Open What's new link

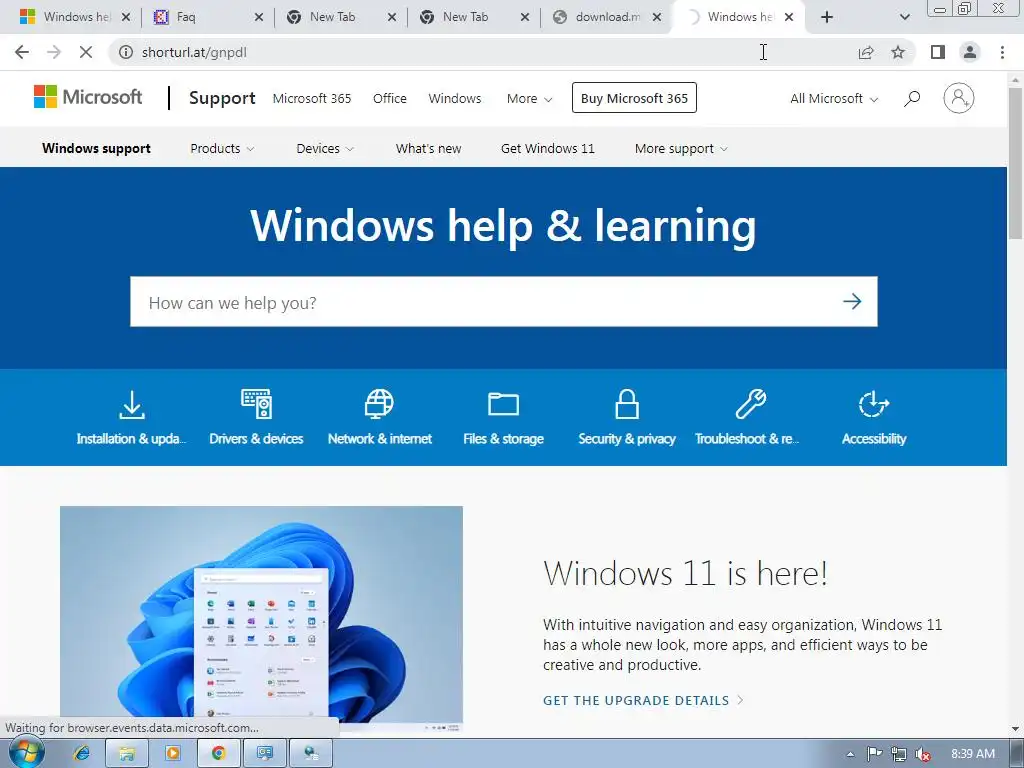(x=428, y=148)
